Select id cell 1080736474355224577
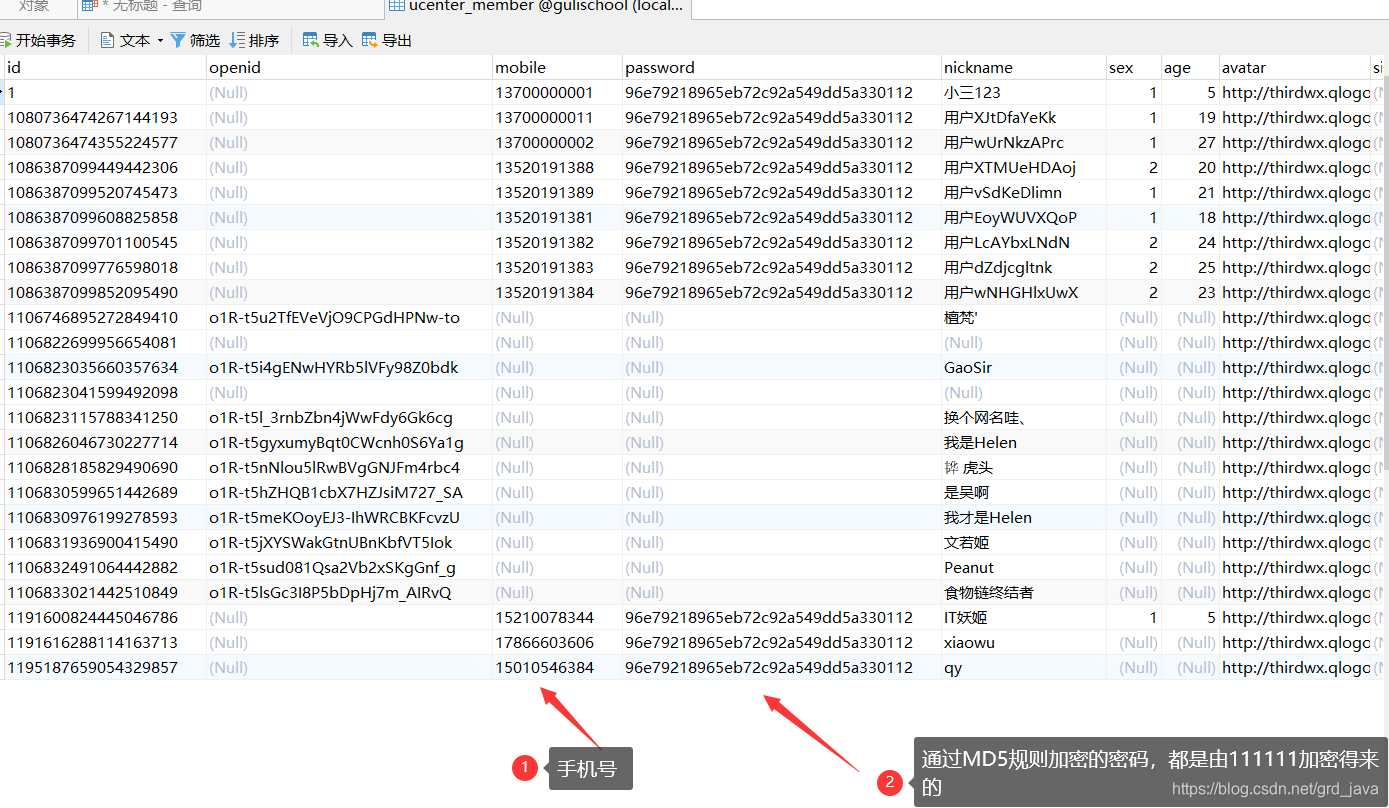 click(x=105, y=143)
